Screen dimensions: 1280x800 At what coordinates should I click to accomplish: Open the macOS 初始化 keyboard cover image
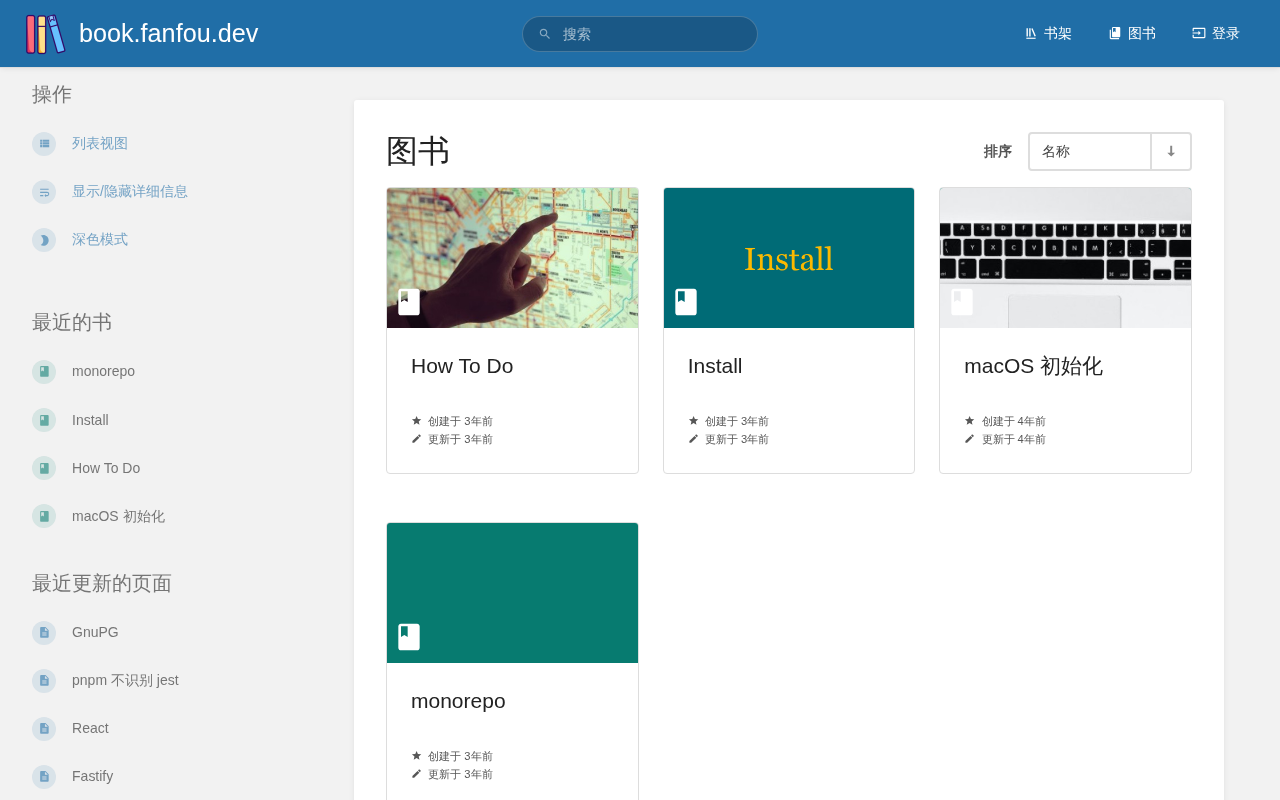pos(1065,258)
